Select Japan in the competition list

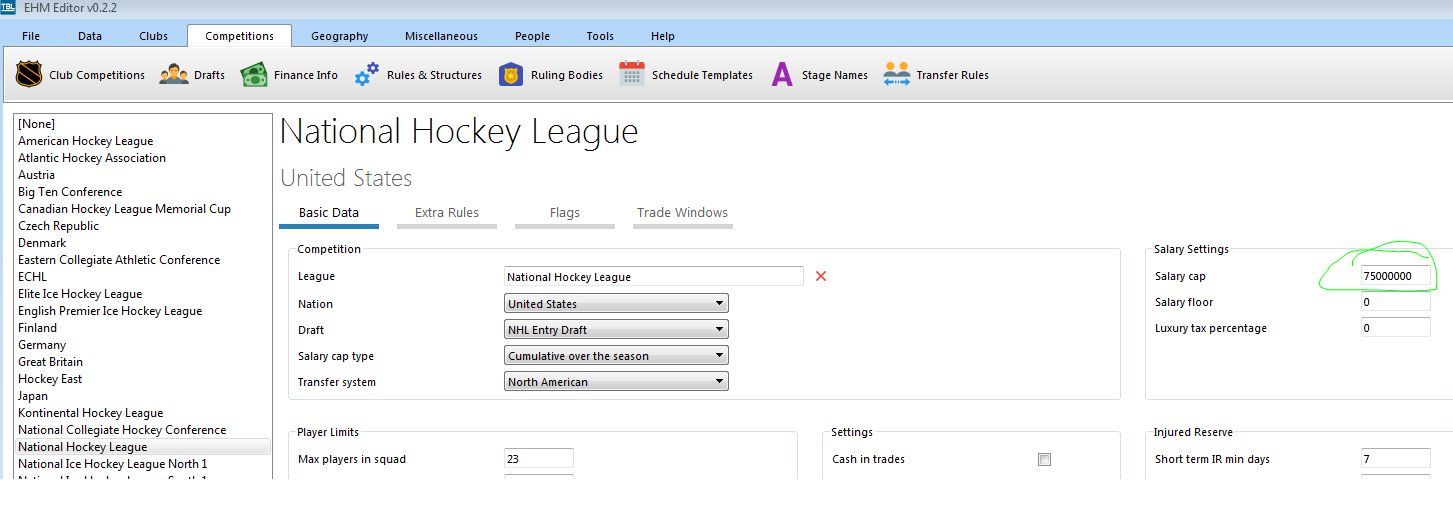coord(143,396)
